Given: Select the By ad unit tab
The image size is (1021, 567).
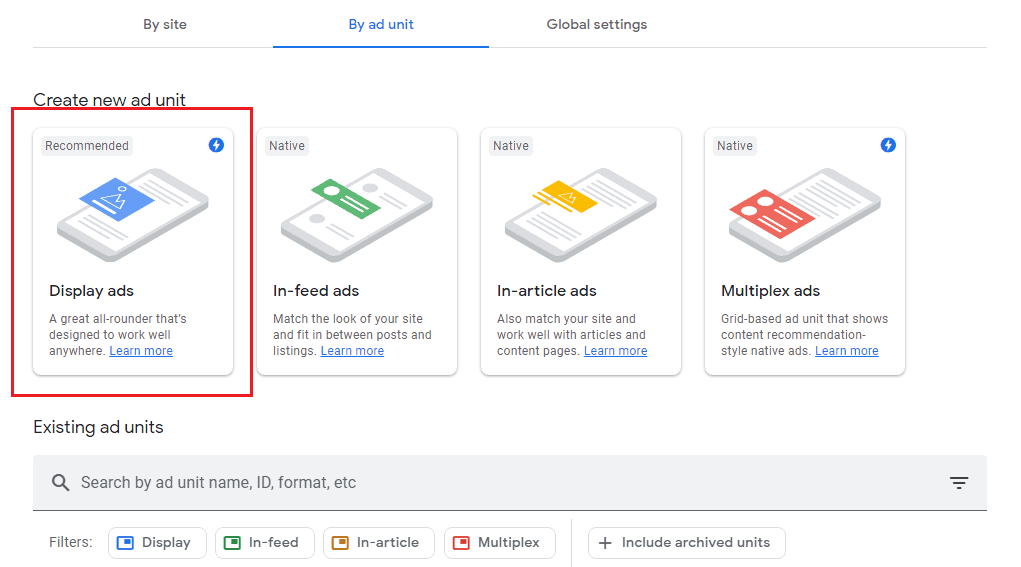Looking at the screenshot, I should tap(381, 24).
